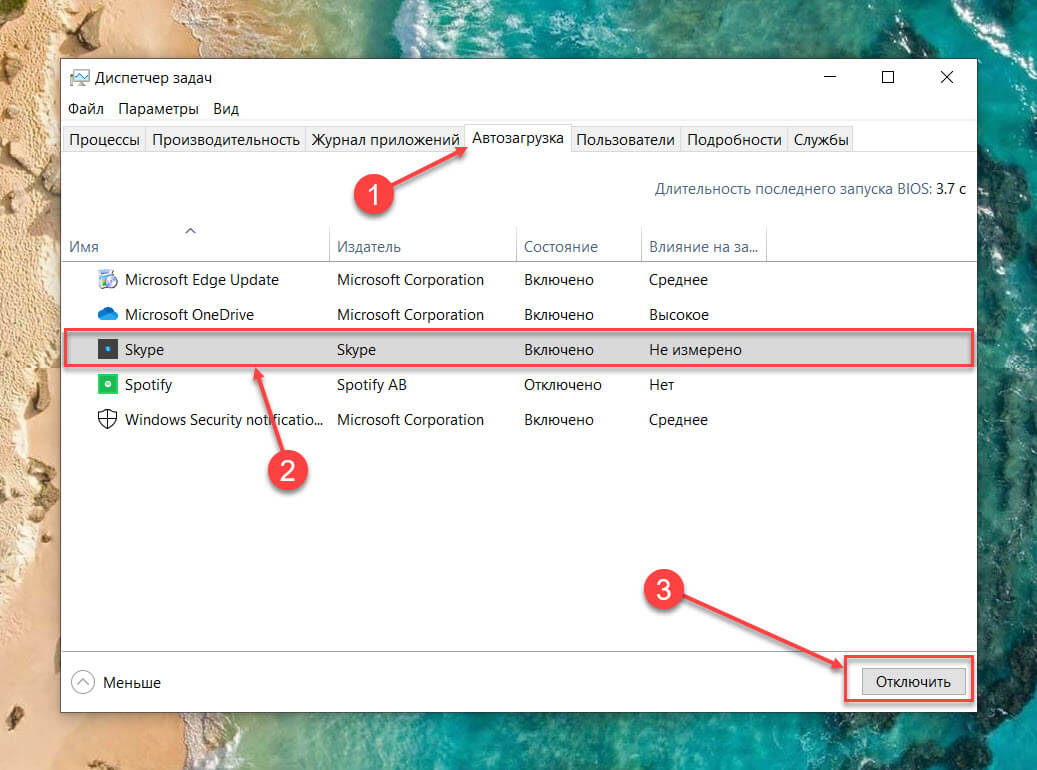The height and width of the screenshot is (770, 1037).
Task: Switch to the Процессы tab
Action: pyautogui.click(x=104, y=140)
